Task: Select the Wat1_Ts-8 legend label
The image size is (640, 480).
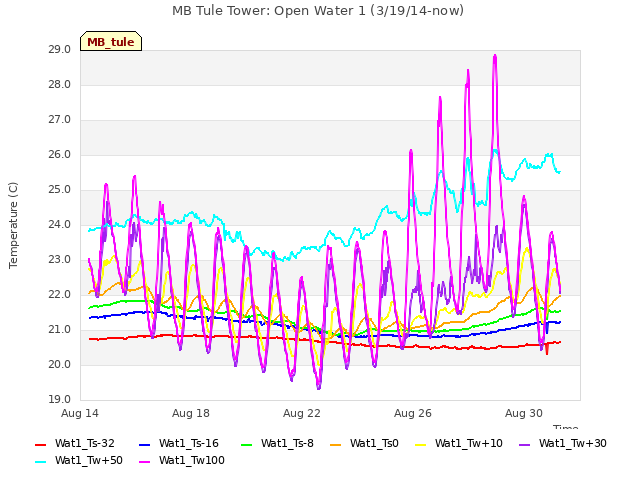Action: 287,443
